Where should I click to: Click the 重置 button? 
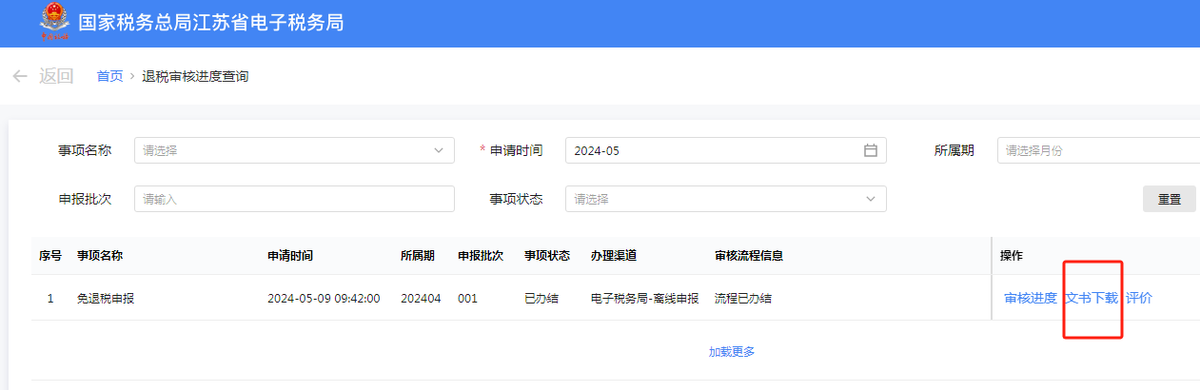(1170, 199)
